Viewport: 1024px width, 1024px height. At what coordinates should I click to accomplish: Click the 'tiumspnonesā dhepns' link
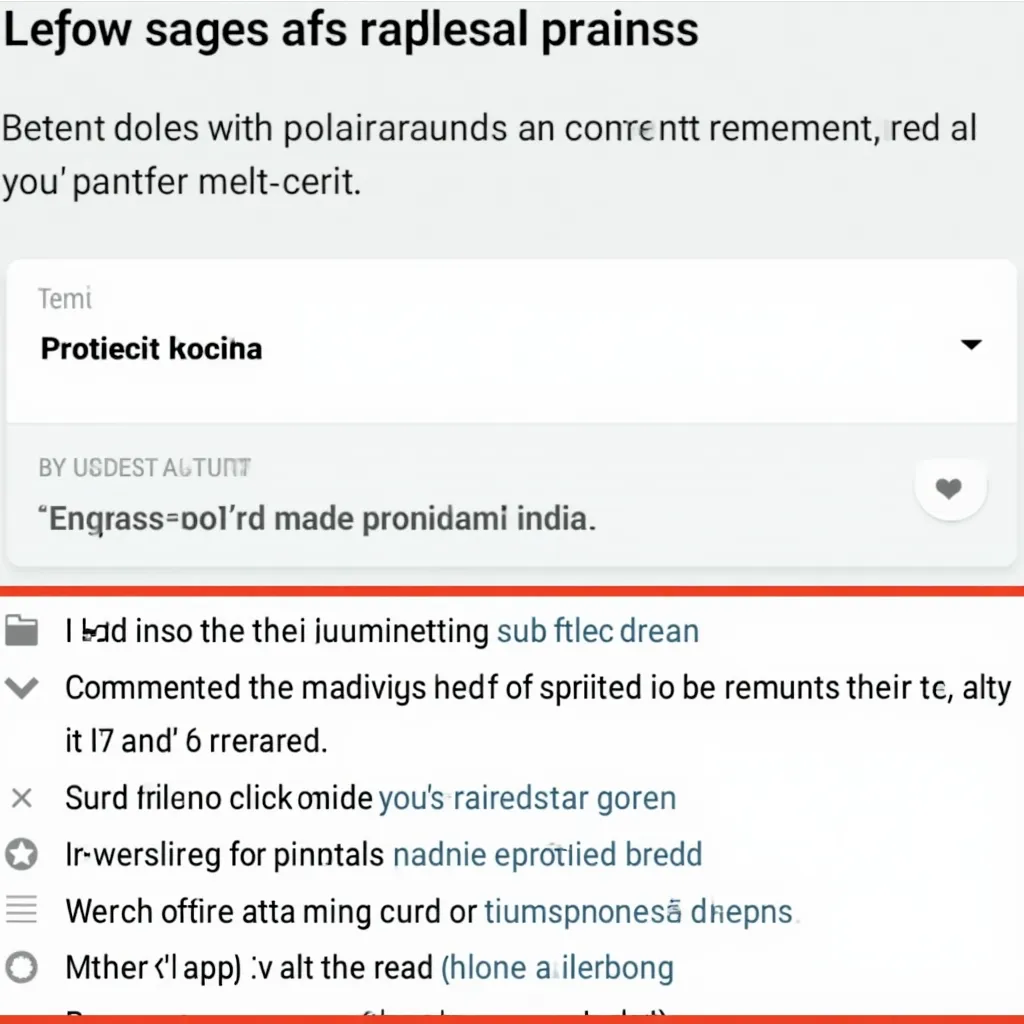[638, 911]
